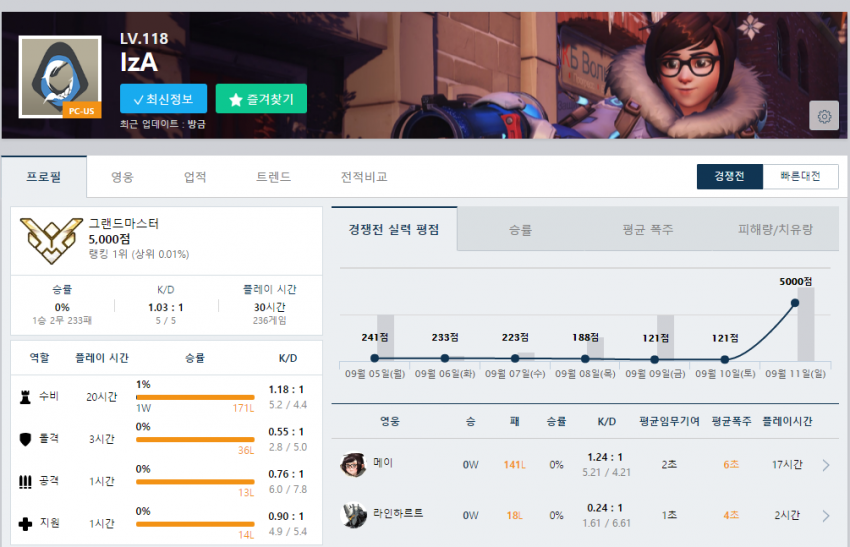Select the 피해량/치유랑 chart tab

[x=775, y=230]
